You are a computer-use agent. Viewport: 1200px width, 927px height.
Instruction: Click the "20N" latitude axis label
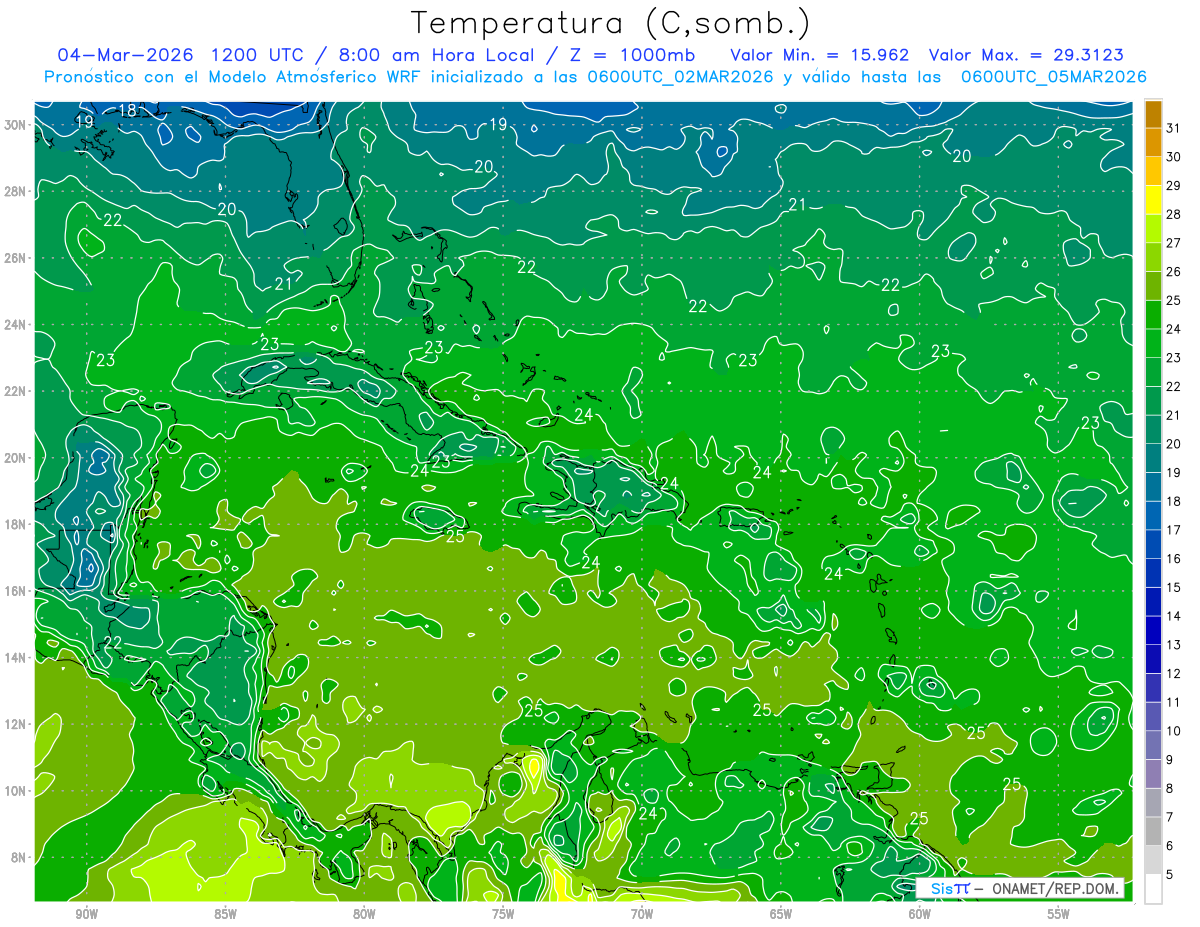(x=17, y=458)
